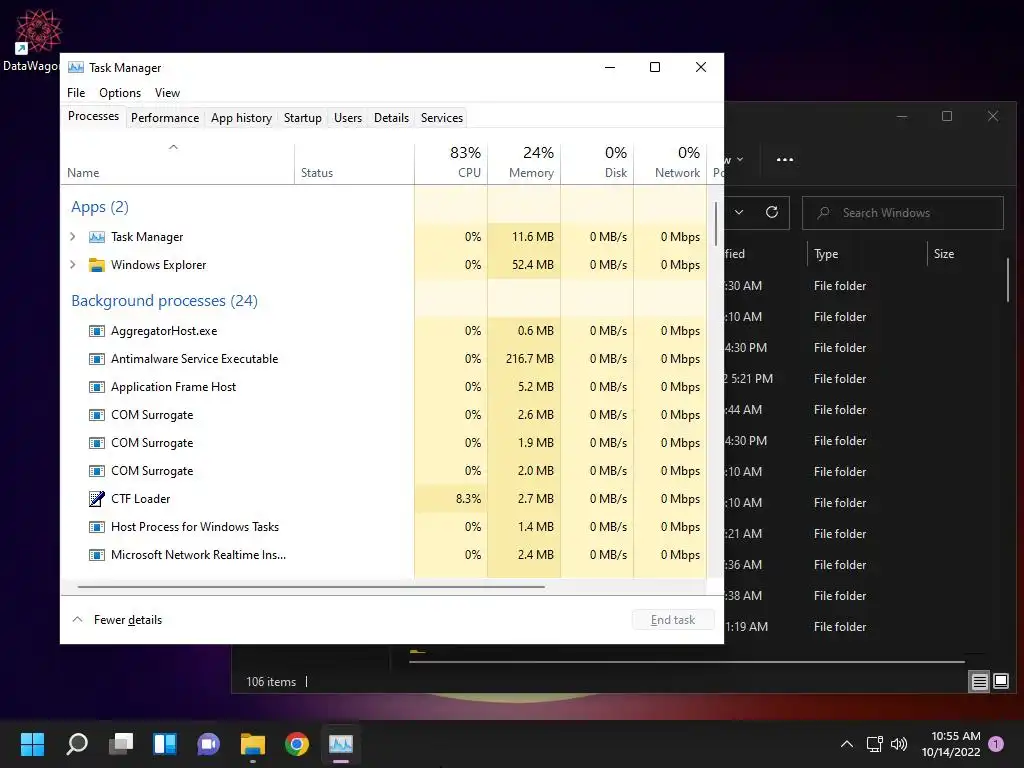Click the Type column header in Explorer

[x=867, y=253]
